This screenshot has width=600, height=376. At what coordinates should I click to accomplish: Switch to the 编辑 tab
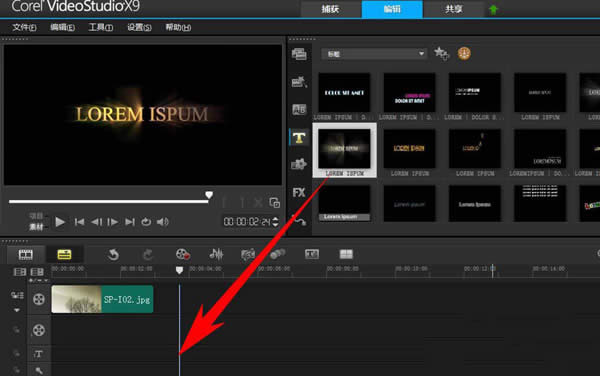tap(392, 9)
